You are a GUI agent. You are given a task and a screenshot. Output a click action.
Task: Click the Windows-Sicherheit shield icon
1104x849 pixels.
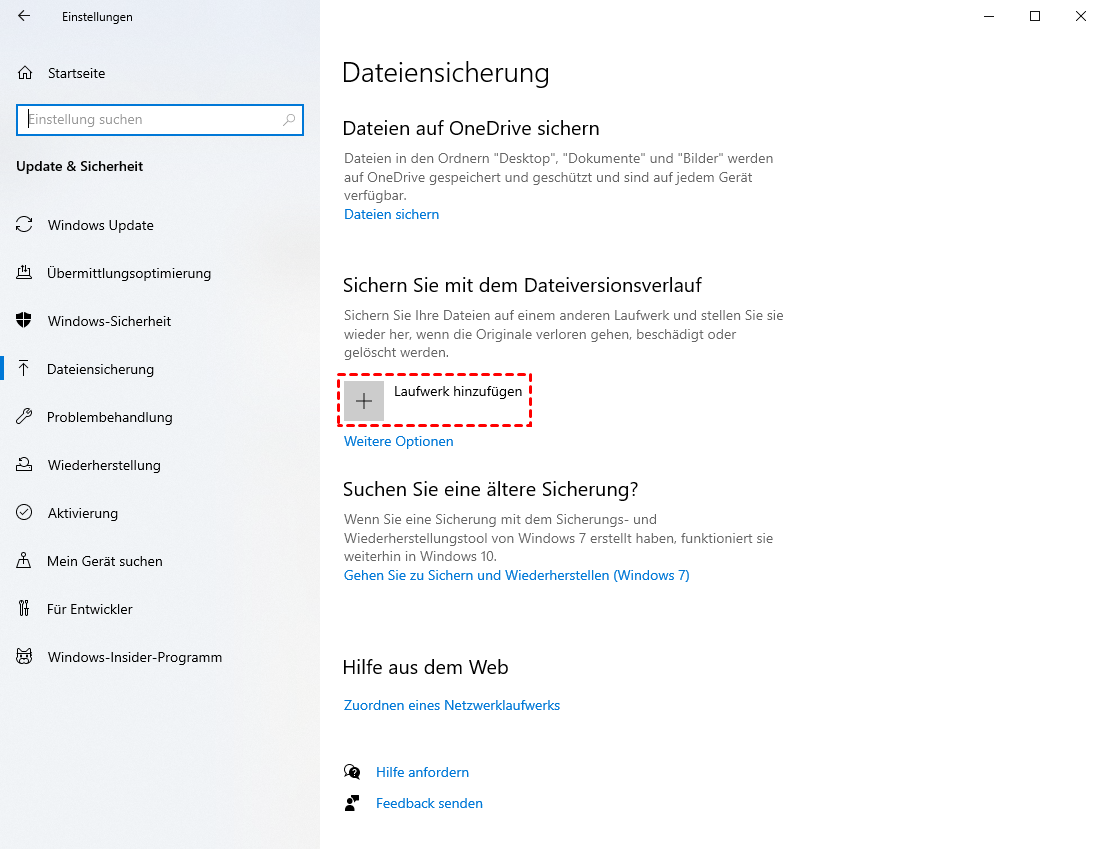click(x=25, y=321)
